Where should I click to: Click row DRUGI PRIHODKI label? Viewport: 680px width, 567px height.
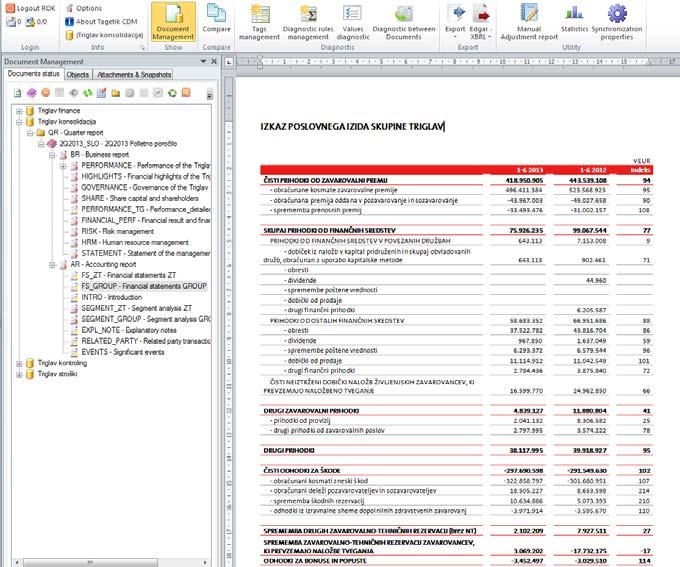pyautogui.click(x=289, y=451)
